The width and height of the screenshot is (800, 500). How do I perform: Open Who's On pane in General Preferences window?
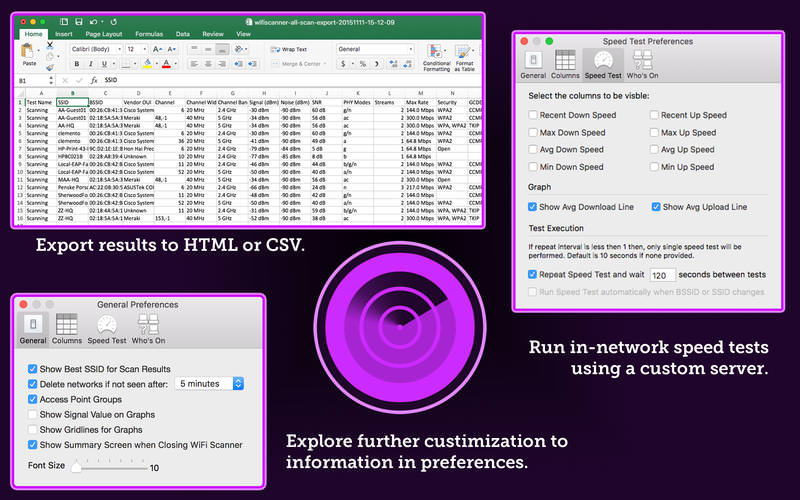tap(149, 328)
